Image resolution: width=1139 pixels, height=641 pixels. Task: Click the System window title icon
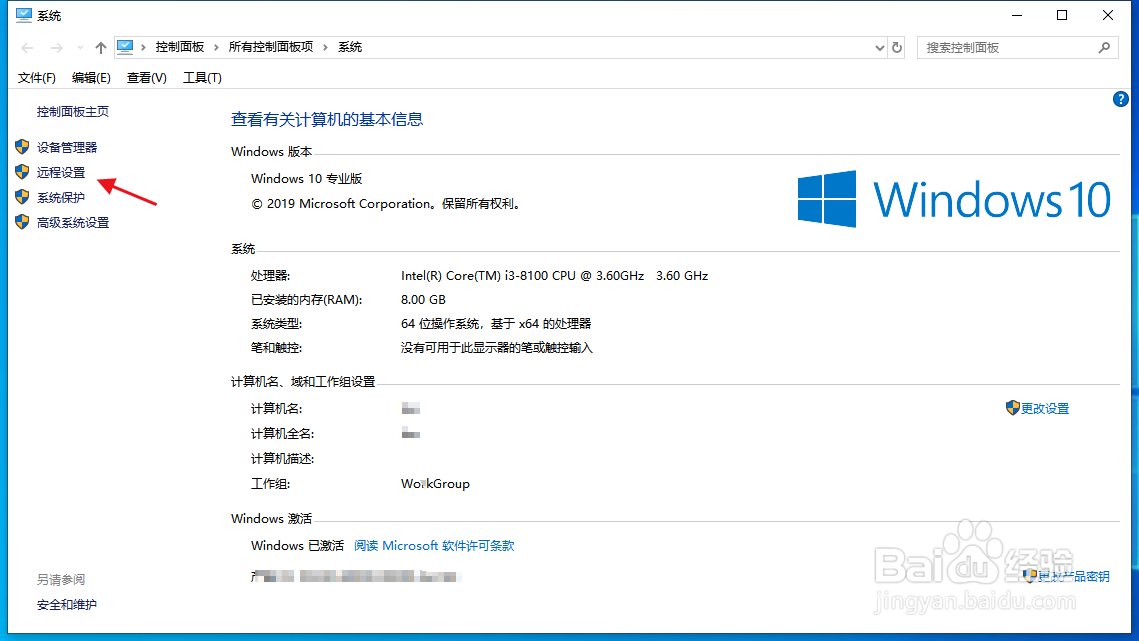pyautogui.click(x=24, y=15)
